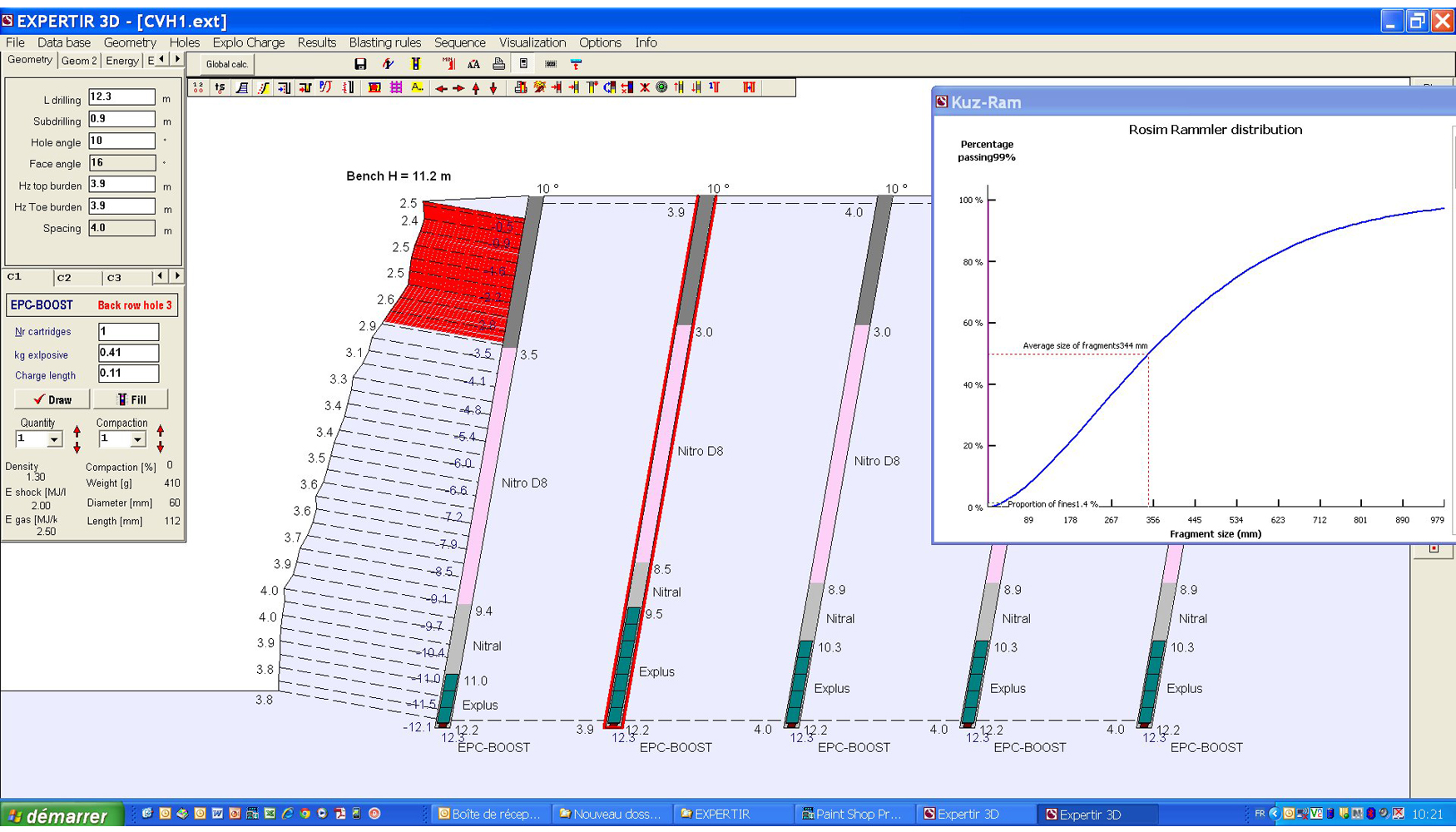Increase Quantity with the red up arrow
1456x832 pixels.
click(x=77, y=432)
